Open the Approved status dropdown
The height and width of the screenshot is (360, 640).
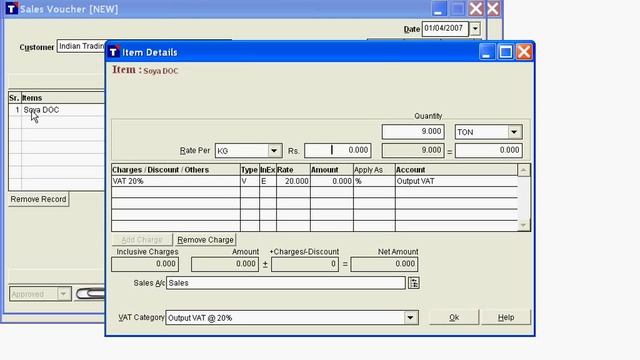click(x=63, y=294)
